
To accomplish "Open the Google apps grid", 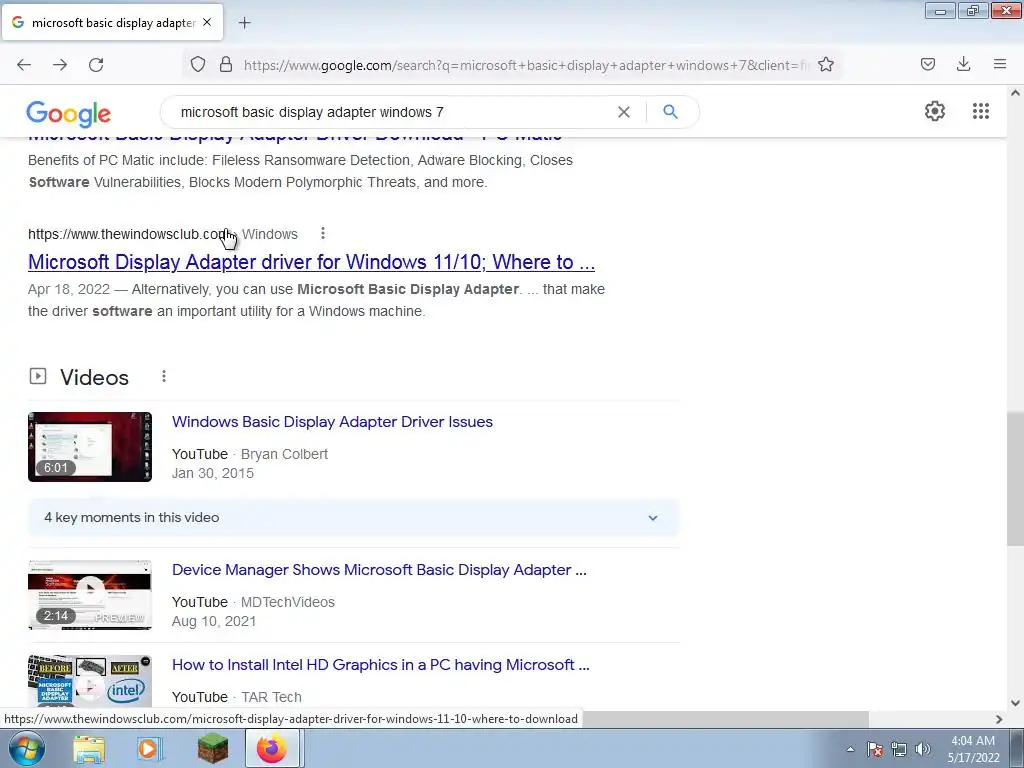I will click(981, 111).
